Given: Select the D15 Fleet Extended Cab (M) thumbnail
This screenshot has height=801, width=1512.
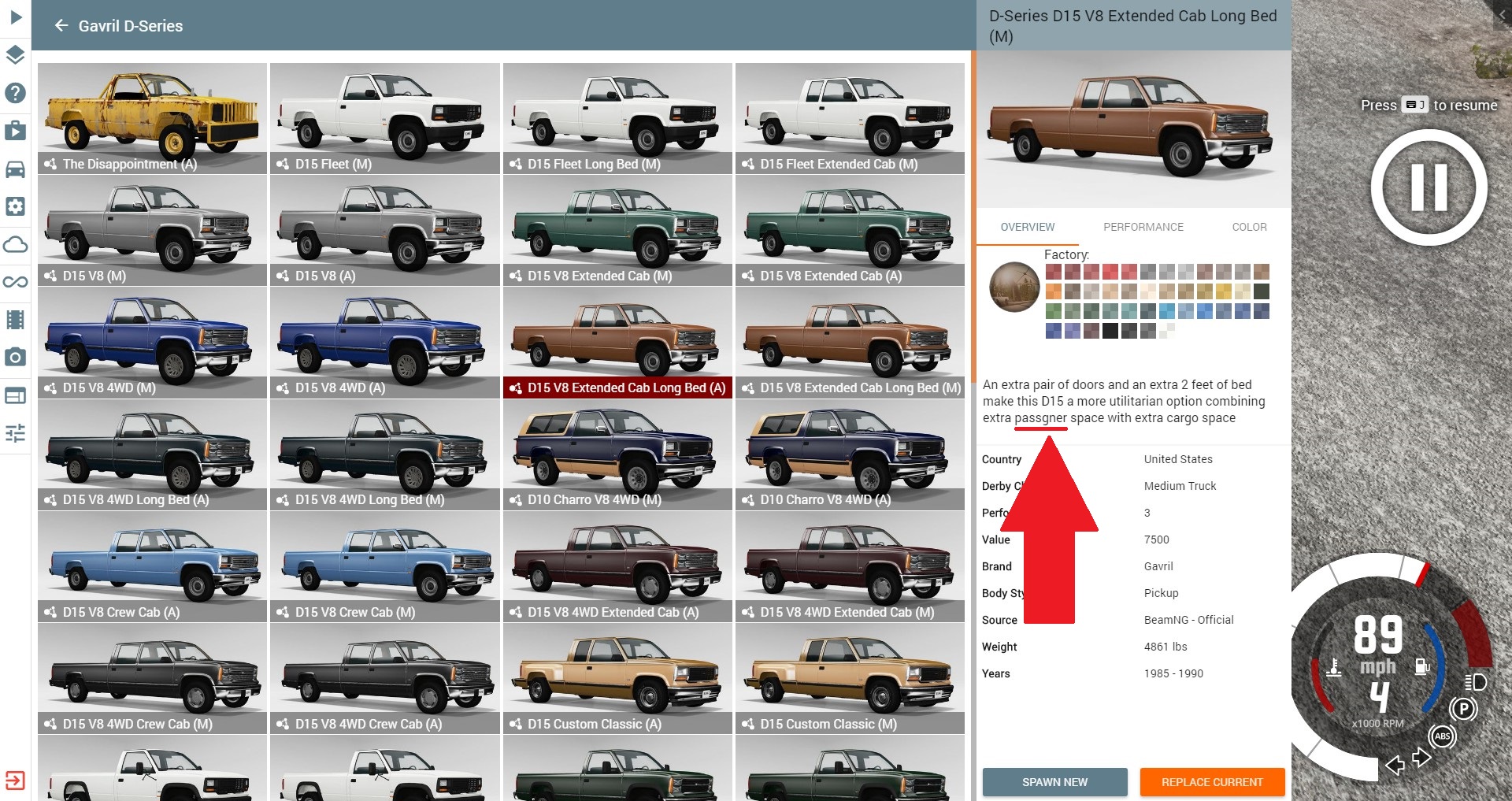Looking at the screenshot, I should tap(850, 118).
